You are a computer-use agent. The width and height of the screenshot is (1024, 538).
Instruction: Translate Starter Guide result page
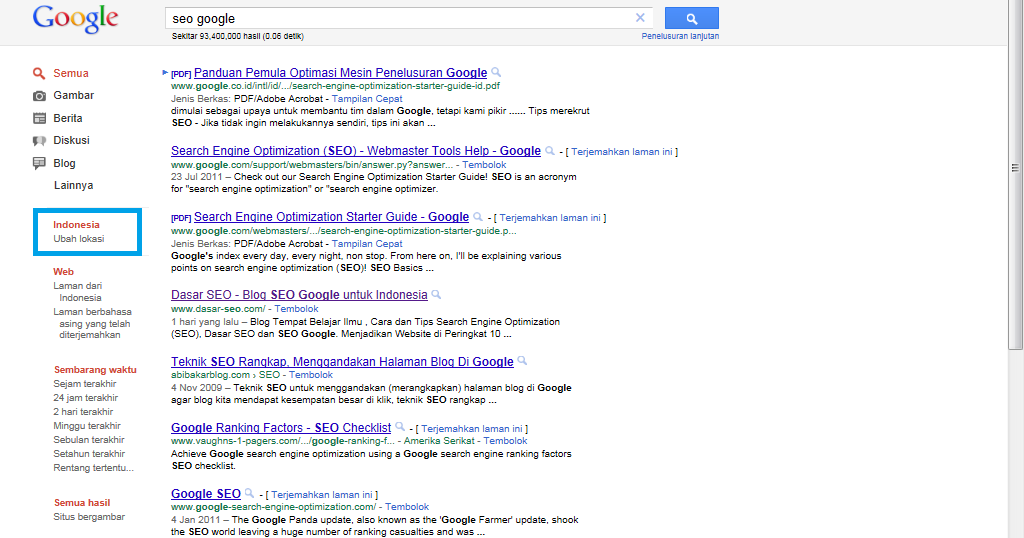click(x=550, y=217)
